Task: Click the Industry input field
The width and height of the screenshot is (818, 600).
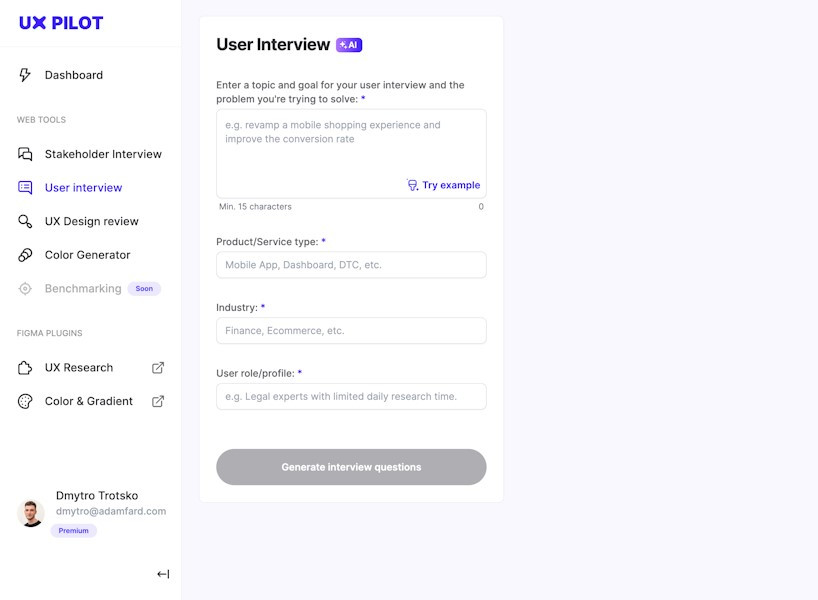Action: pos(351,331)
